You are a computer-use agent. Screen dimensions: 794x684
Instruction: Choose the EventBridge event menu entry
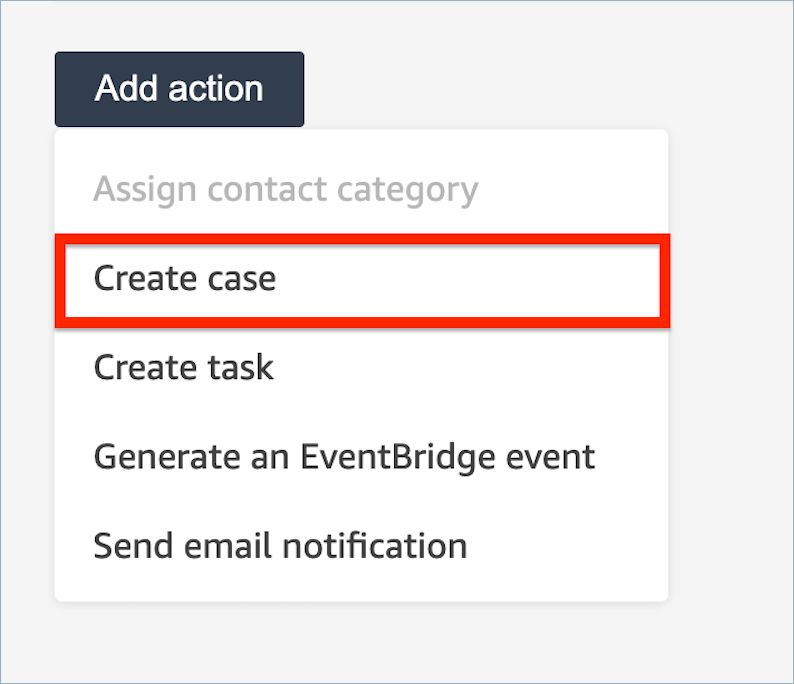click(x=344, y=457)
